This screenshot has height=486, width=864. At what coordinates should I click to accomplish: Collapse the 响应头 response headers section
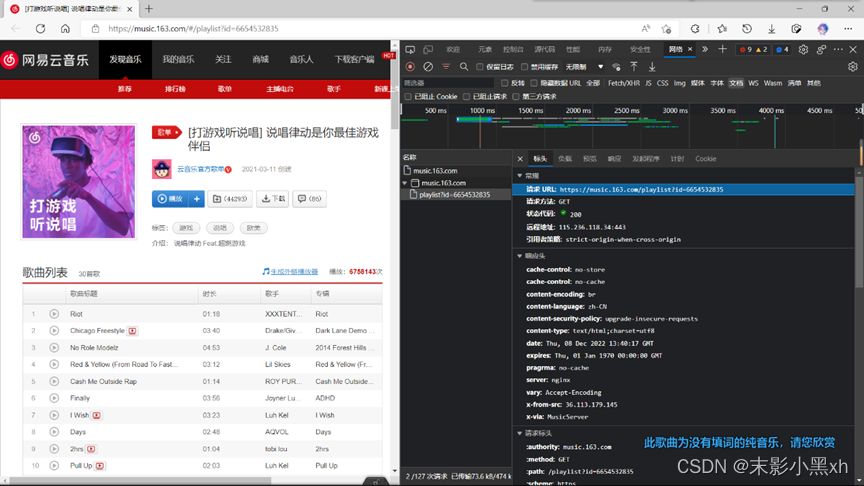[x=520, y=256]
